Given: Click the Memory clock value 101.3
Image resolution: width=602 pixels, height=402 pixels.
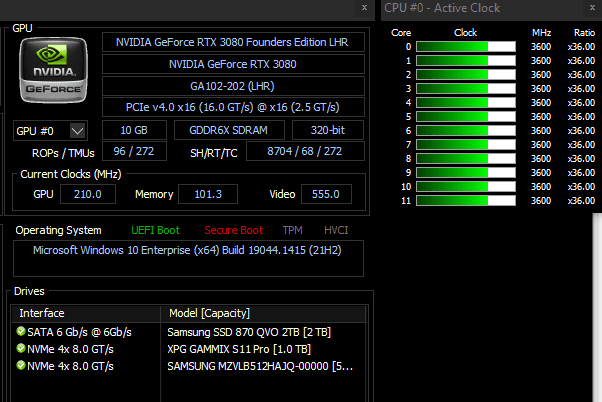Looking at the screenshot, I should pos(208,194).
